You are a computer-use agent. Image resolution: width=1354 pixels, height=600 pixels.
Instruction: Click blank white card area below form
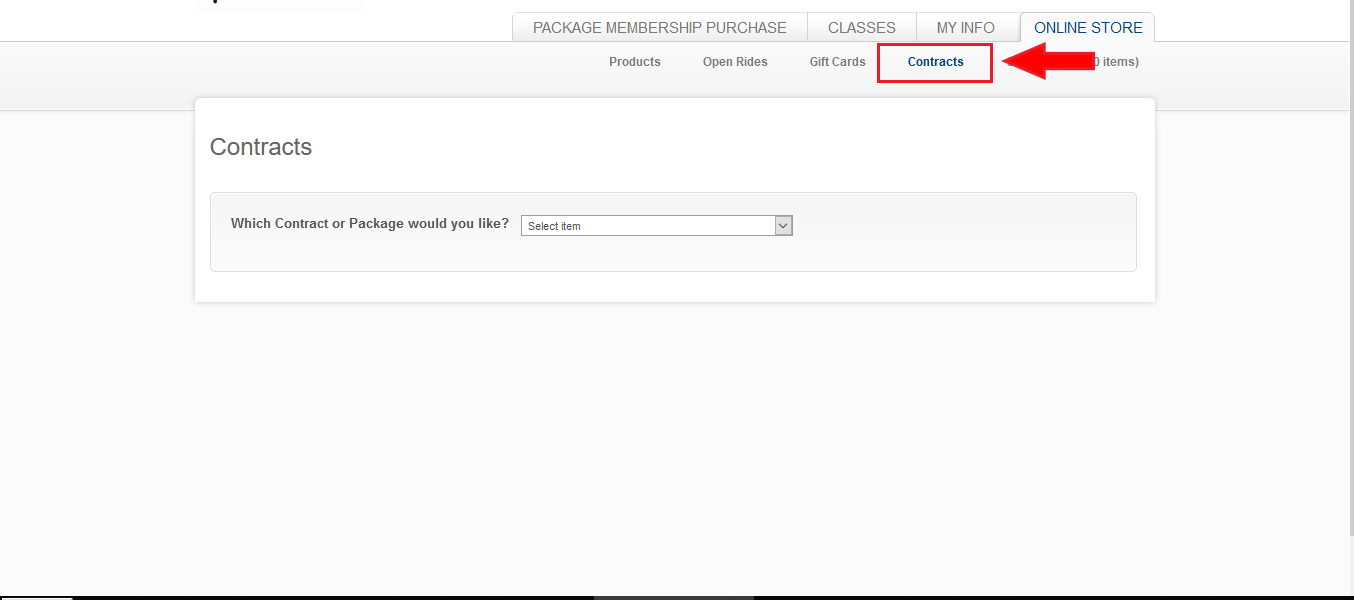pos(673,286)
